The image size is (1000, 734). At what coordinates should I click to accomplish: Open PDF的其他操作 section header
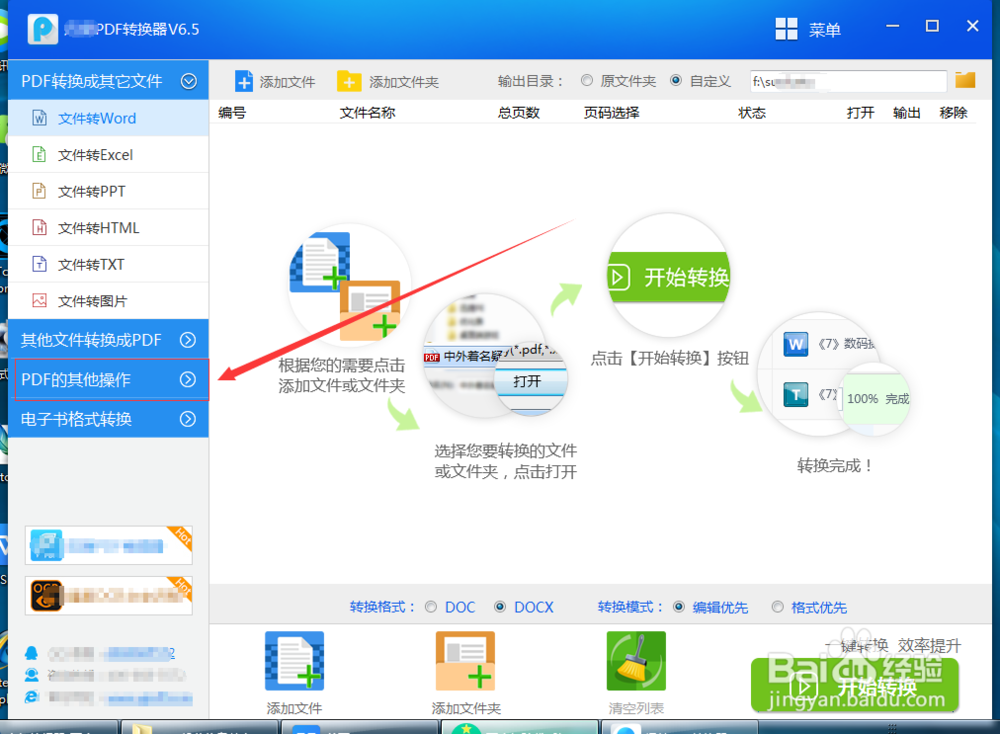coord(108,379)
